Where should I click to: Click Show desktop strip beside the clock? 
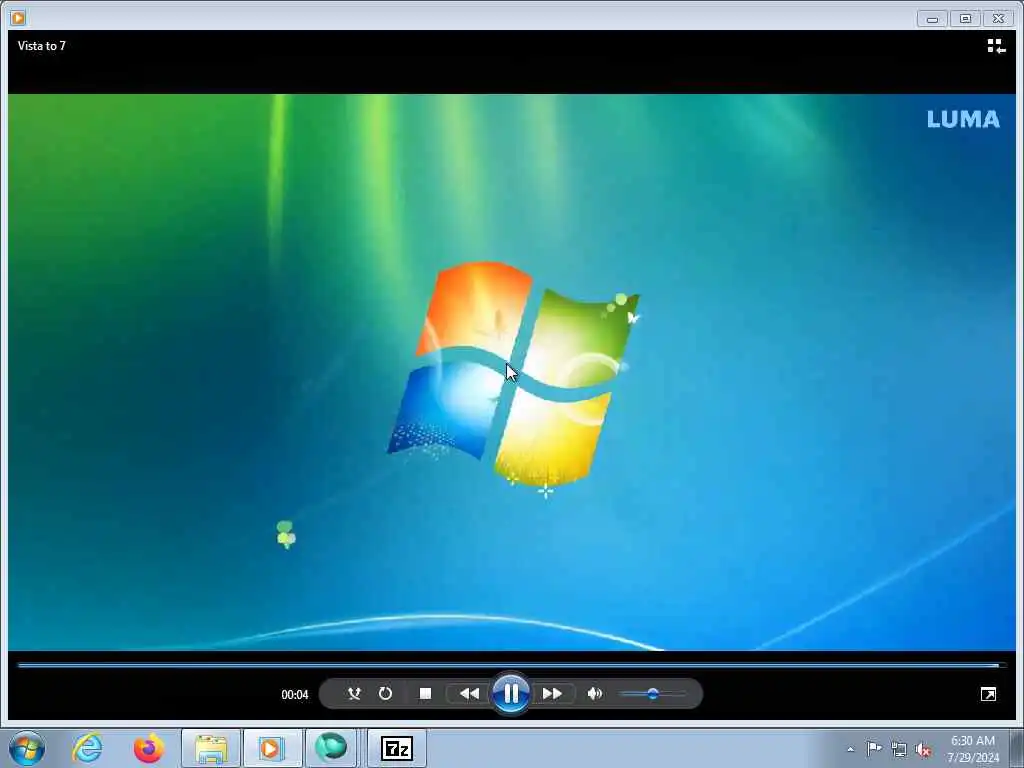(1017, 748)
